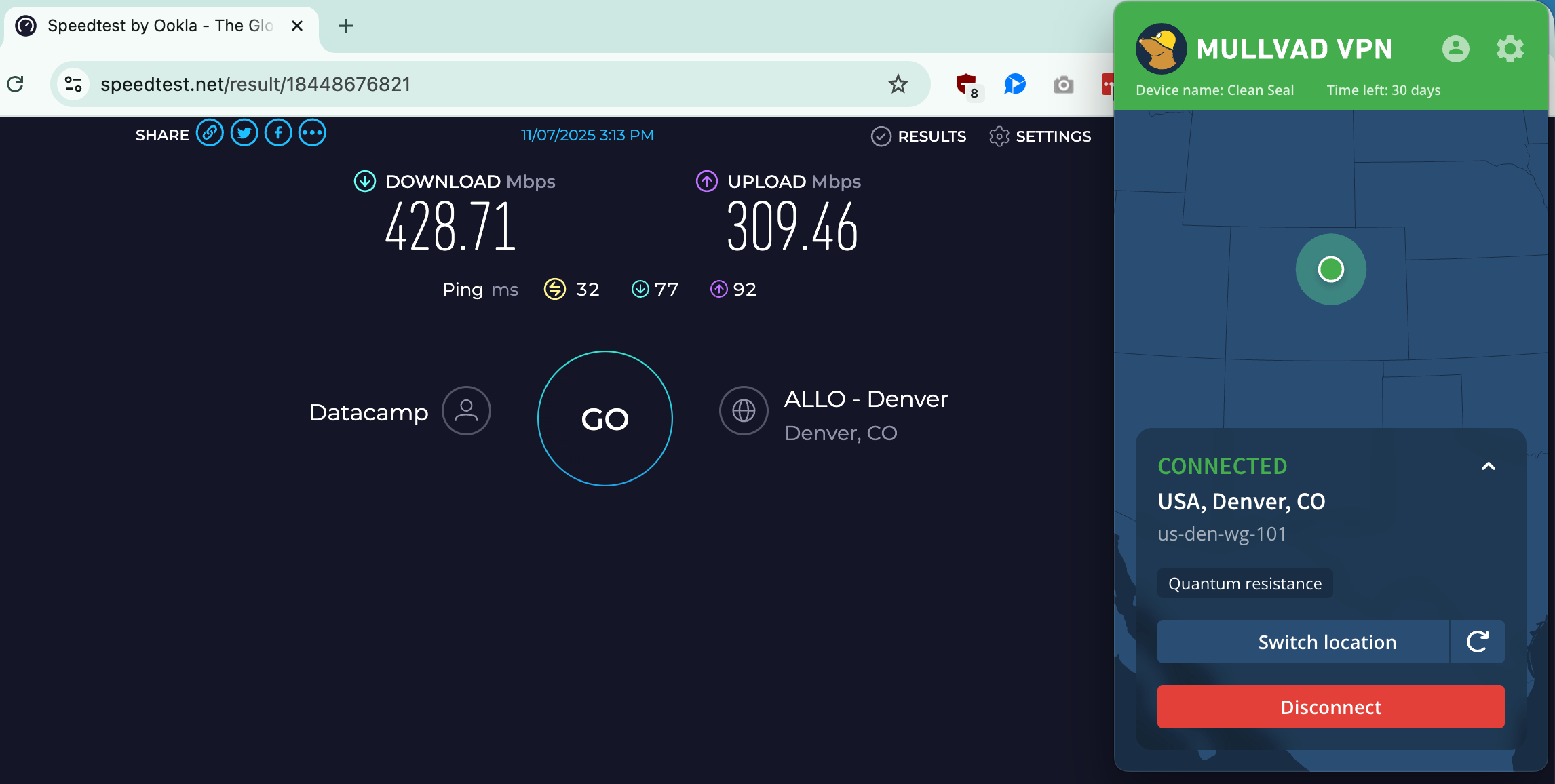Open Speedtest SETTINGS

1040,136
